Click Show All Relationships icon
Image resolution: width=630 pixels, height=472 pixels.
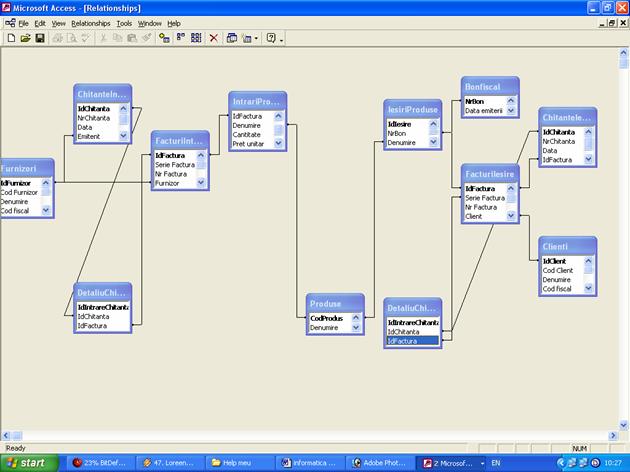(196, 38)
